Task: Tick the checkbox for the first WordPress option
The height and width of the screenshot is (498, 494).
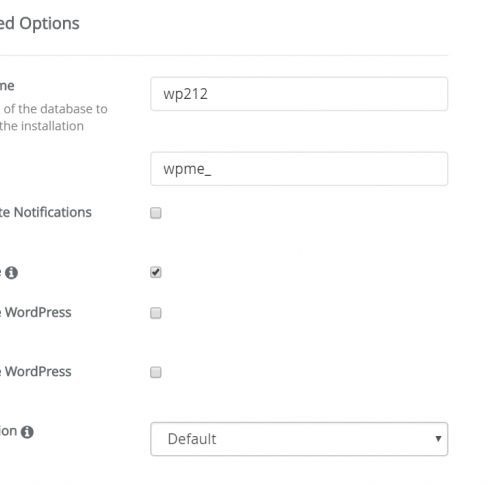Action: tap(156, 313)
